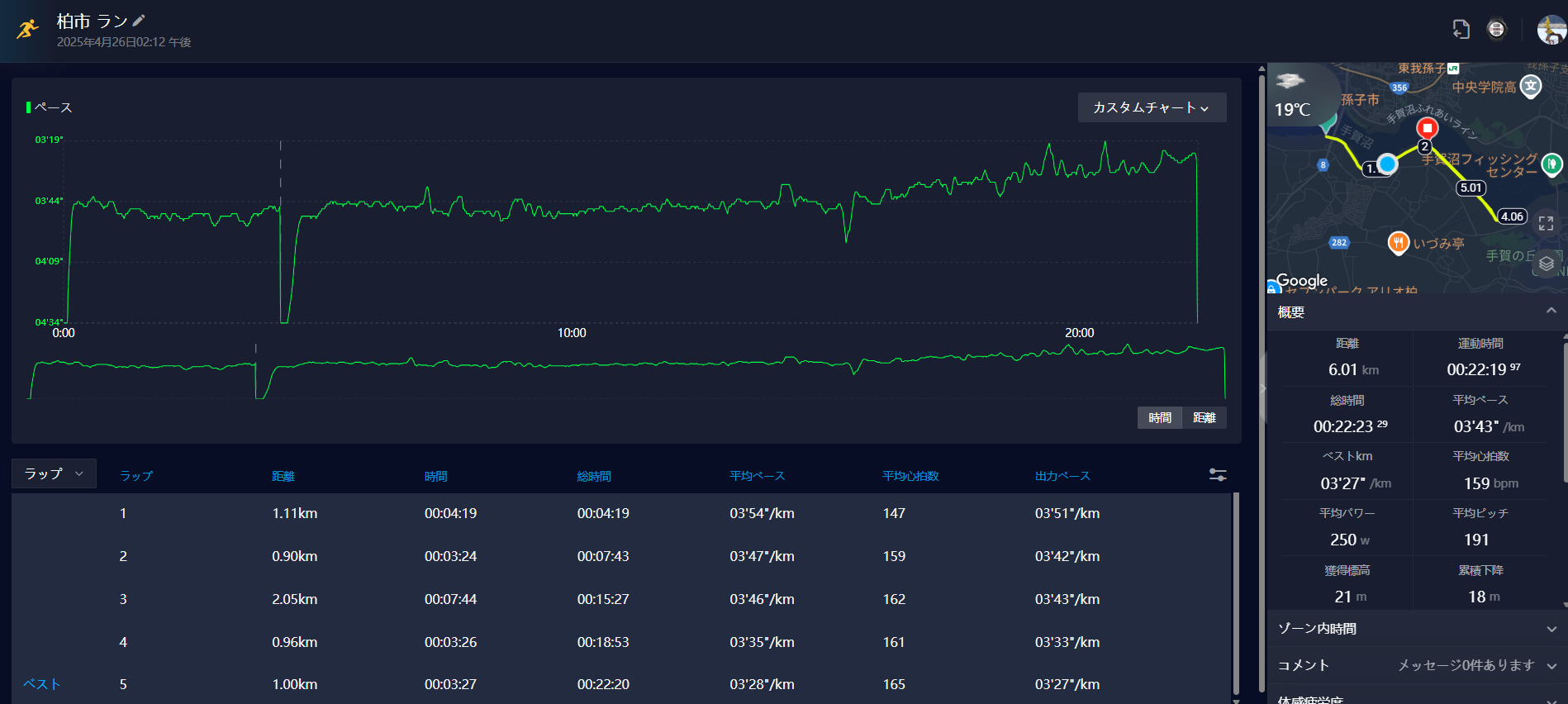Click the red stop marker on the map
Viewport: 1568px width, 704px height.
click(x=1427, y=128)
